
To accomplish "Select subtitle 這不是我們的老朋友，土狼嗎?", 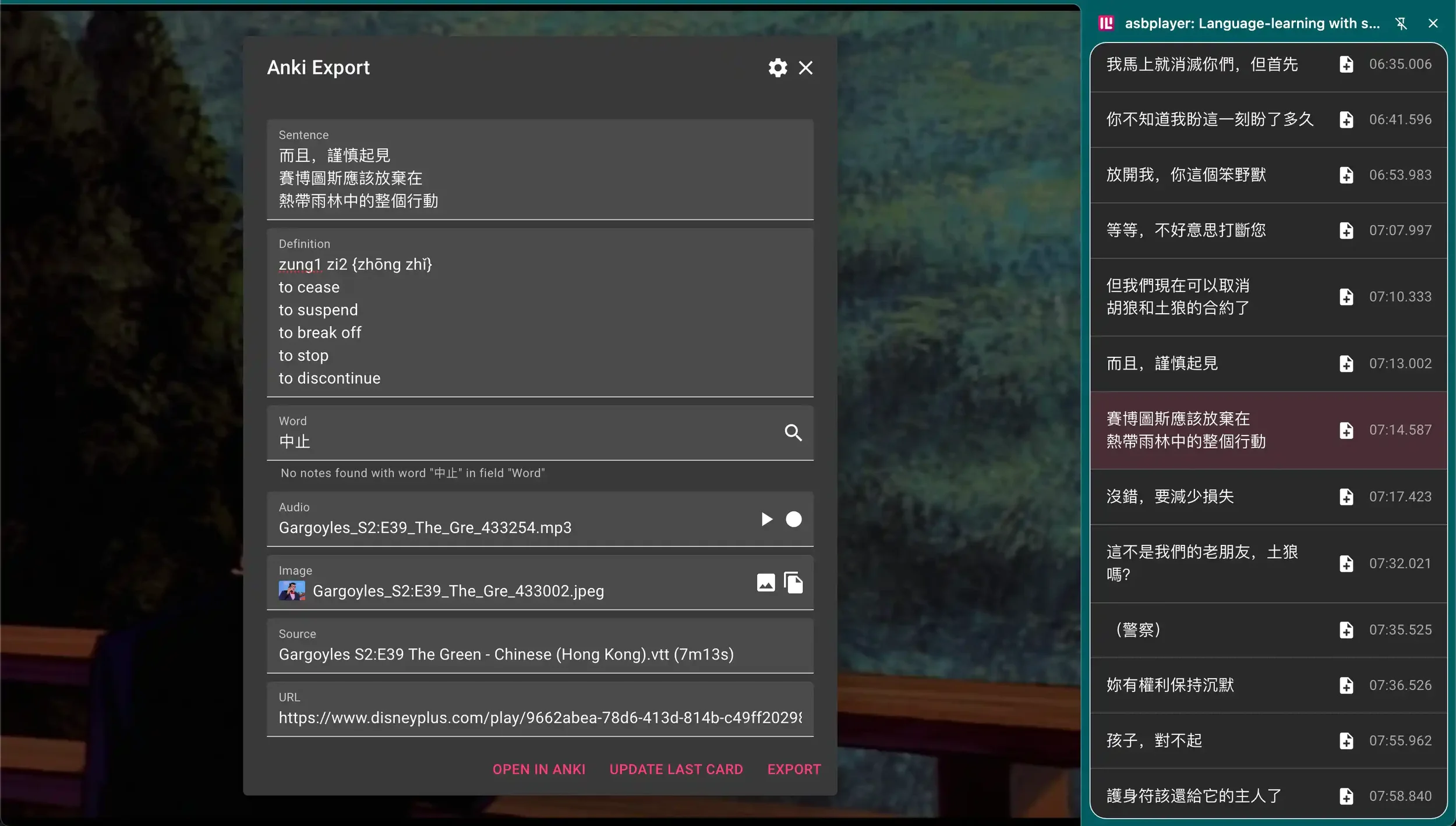I will pyautogui.click(x=1201, y=563).
